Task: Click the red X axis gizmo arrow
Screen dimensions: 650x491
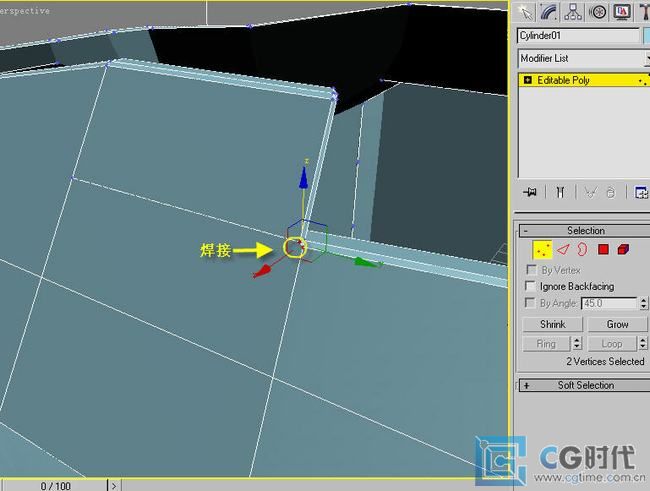Action: pyautogui.click(x=263, y=272)
